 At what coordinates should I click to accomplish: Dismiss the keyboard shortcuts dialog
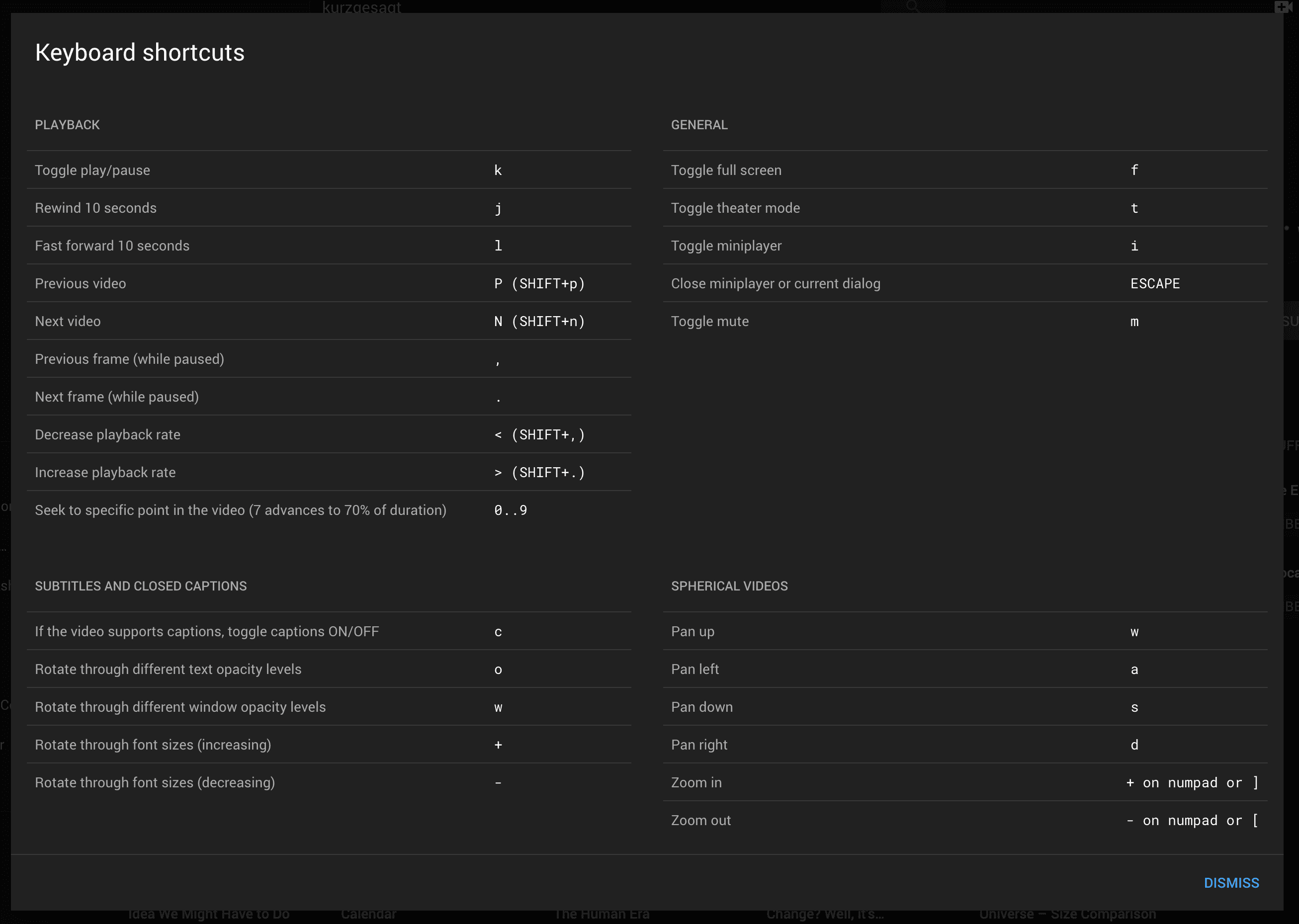[1231, 882]
